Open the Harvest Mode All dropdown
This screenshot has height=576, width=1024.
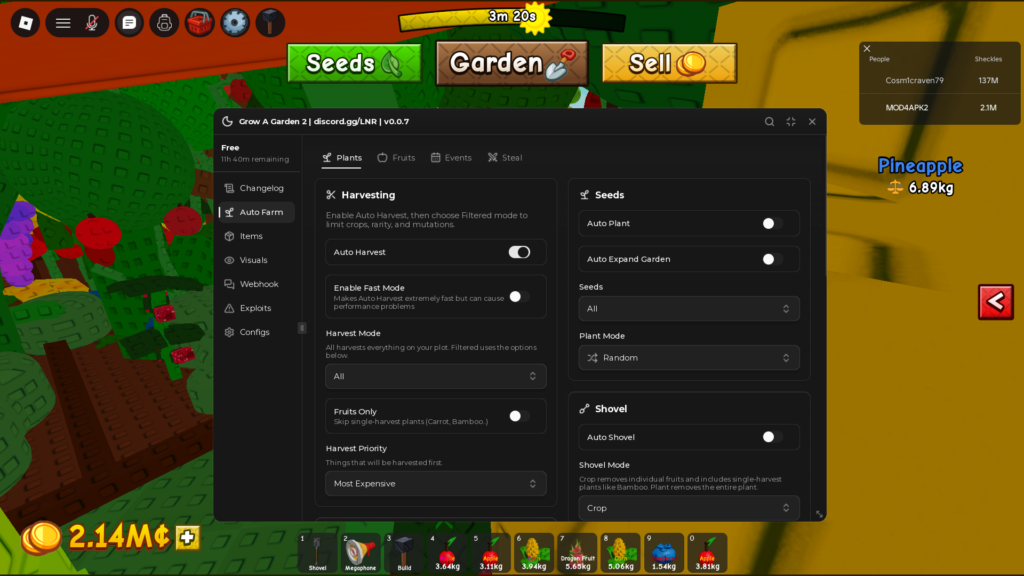436,376
